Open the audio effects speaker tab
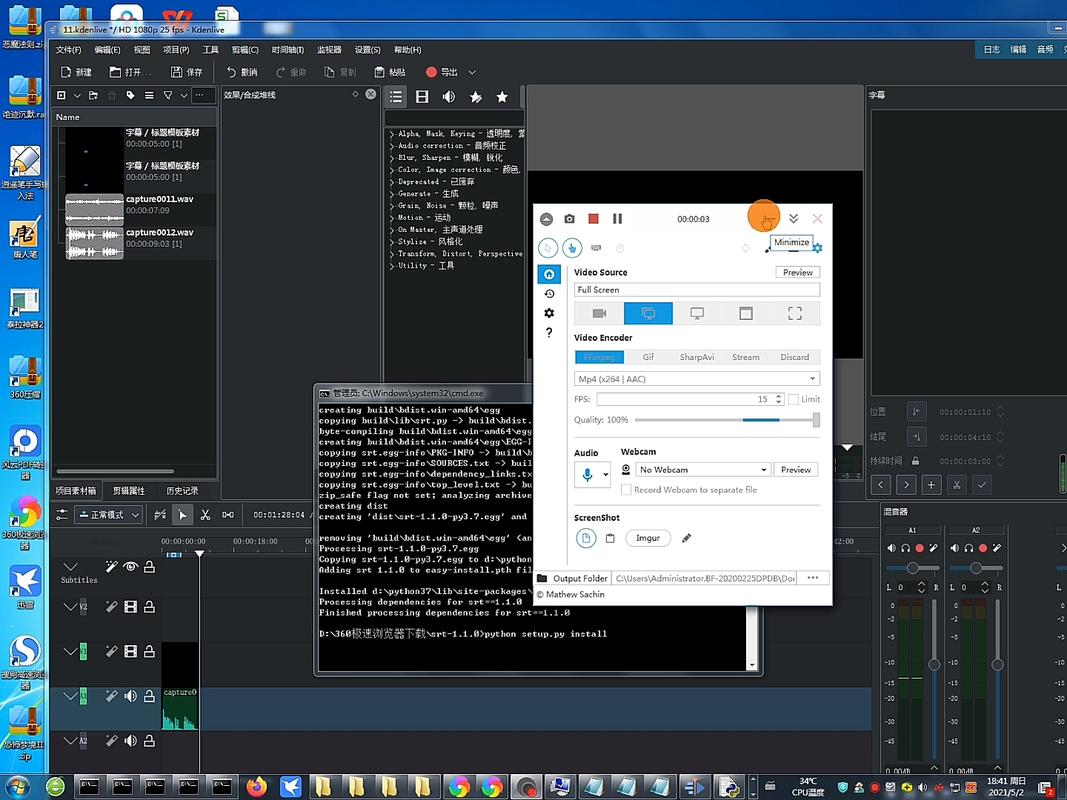This screenshot has height=800, width=1067. pos(449,97)
